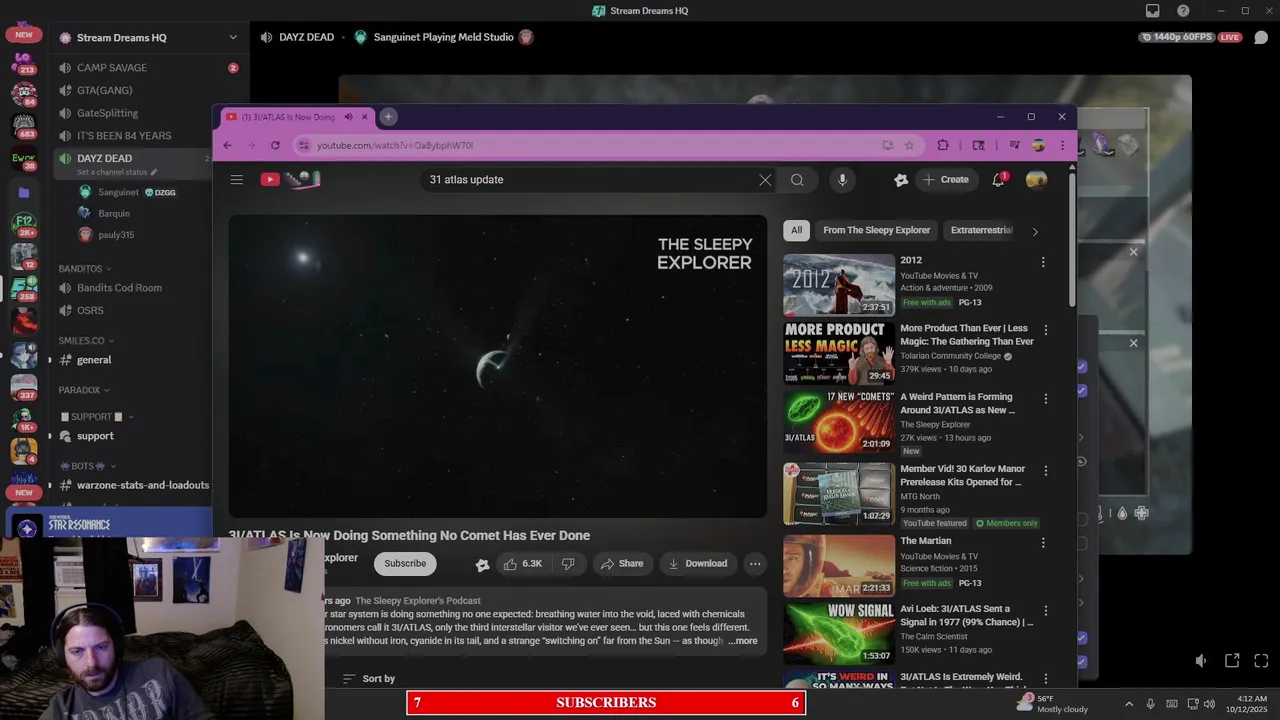Click browser back arrow
Image resolution: width=1280 pixels, height=720 pixels.
pos(227,145)
